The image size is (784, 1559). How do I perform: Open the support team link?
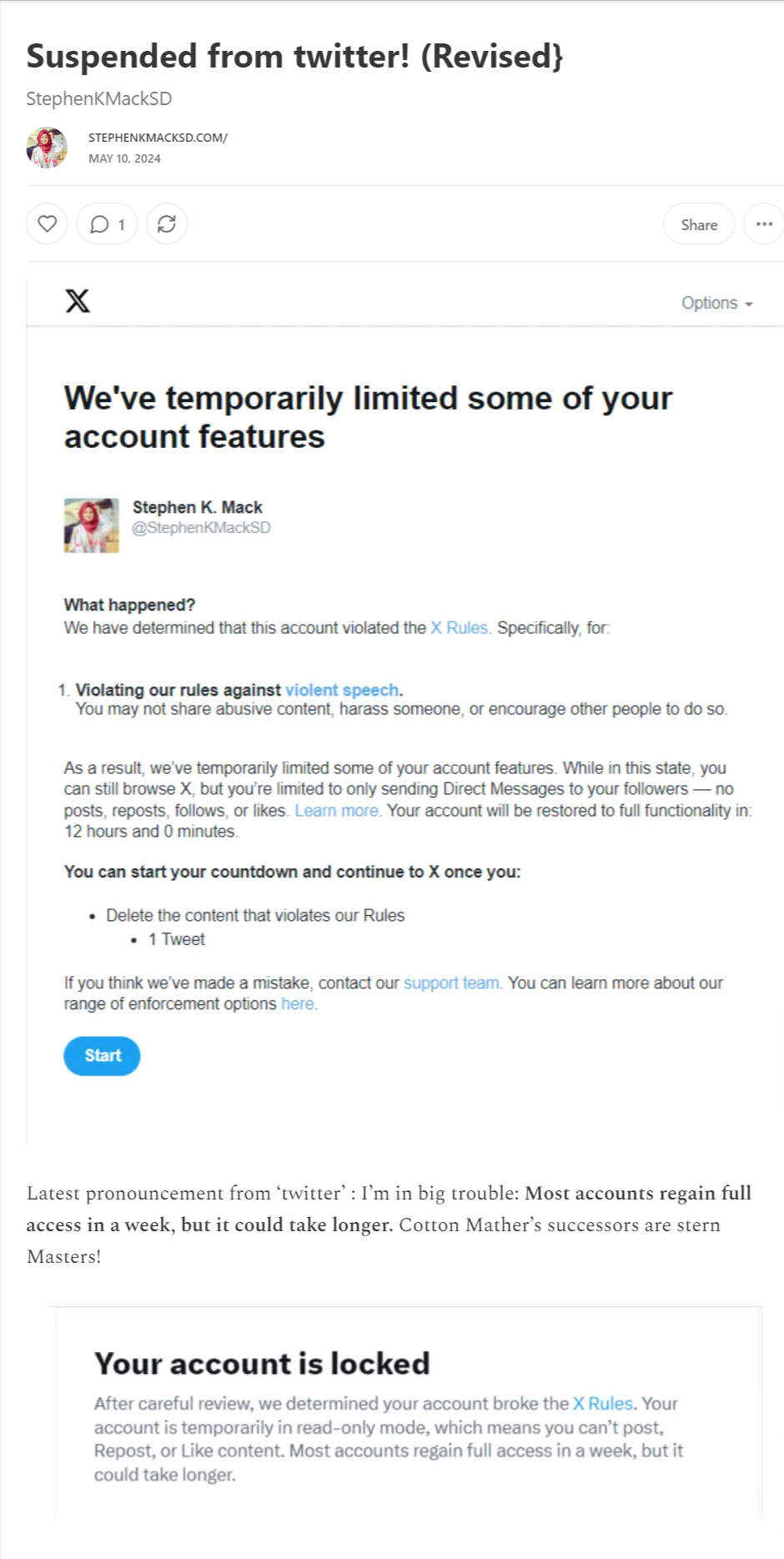451,983
